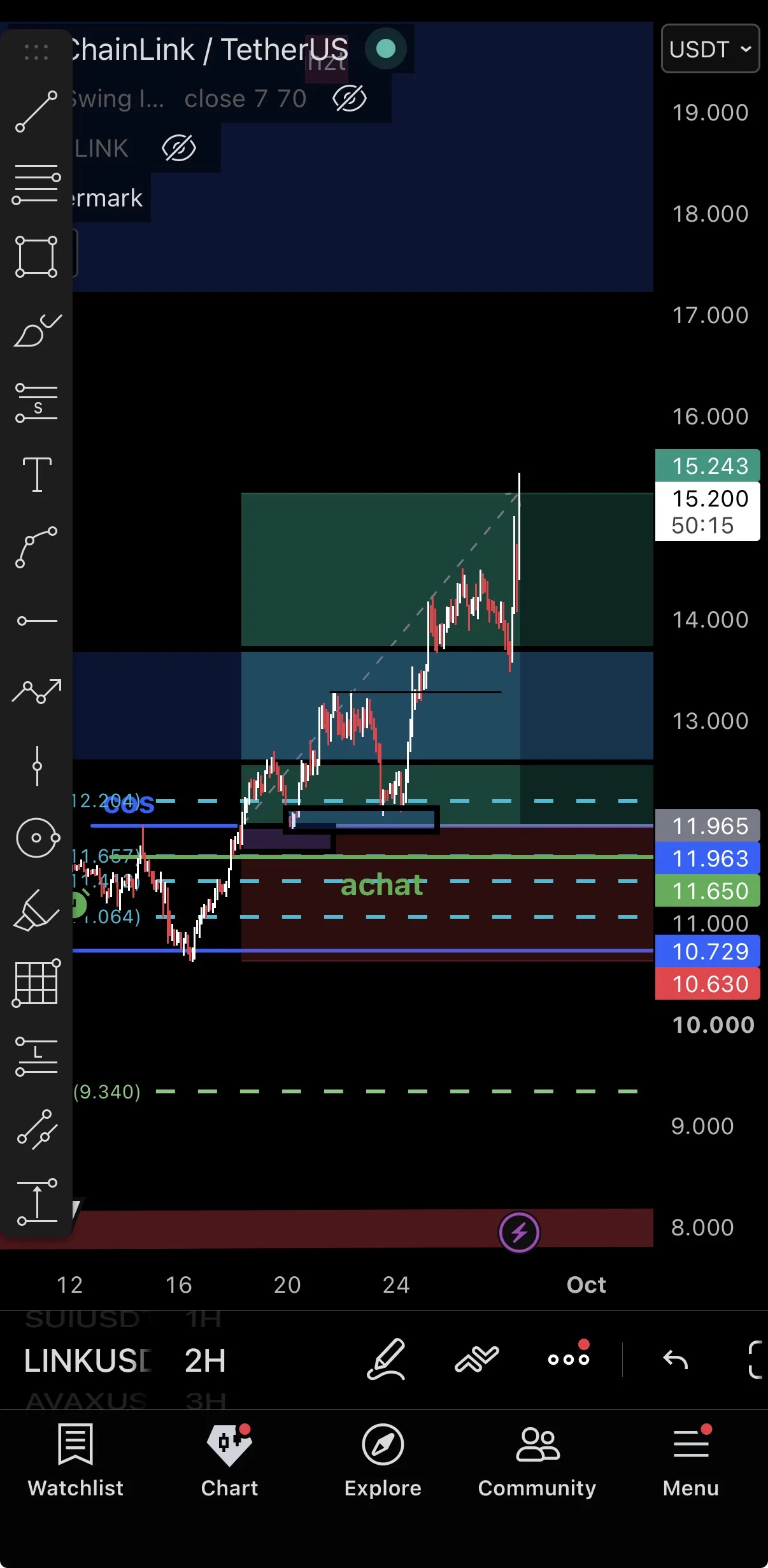Toggle visibility of LINK indicator

[179, 148]
